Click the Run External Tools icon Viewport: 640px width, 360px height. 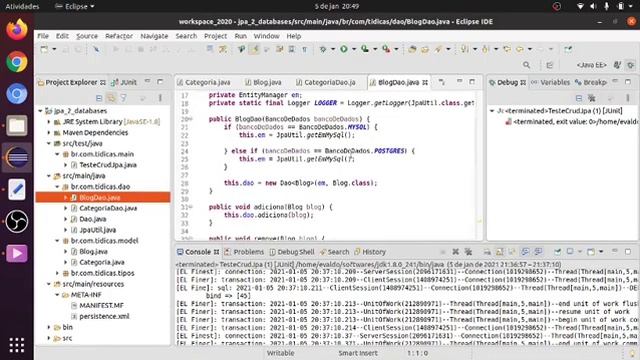pos(386,49)
